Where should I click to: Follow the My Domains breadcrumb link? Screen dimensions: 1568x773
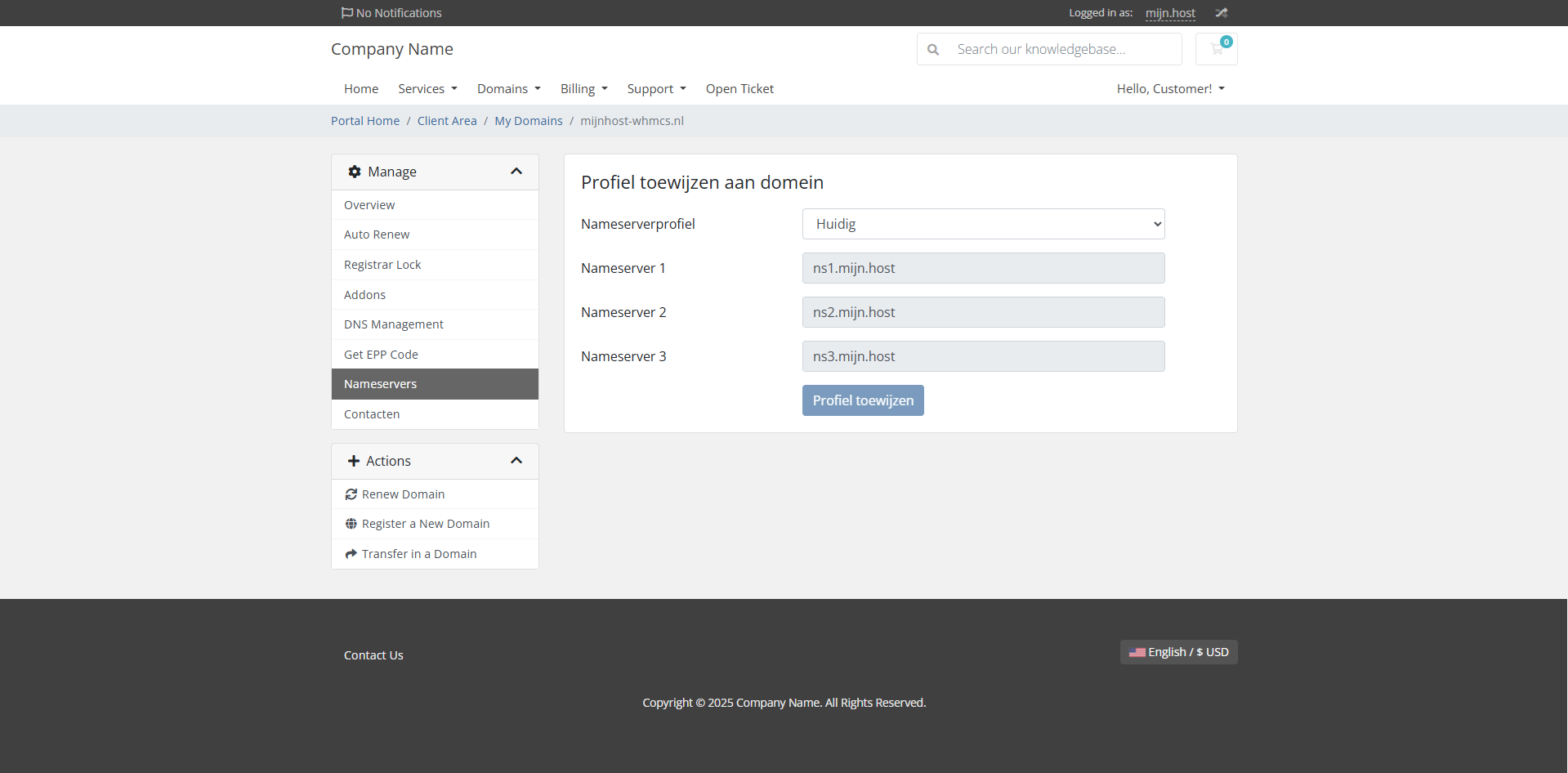tap(528, 121)
